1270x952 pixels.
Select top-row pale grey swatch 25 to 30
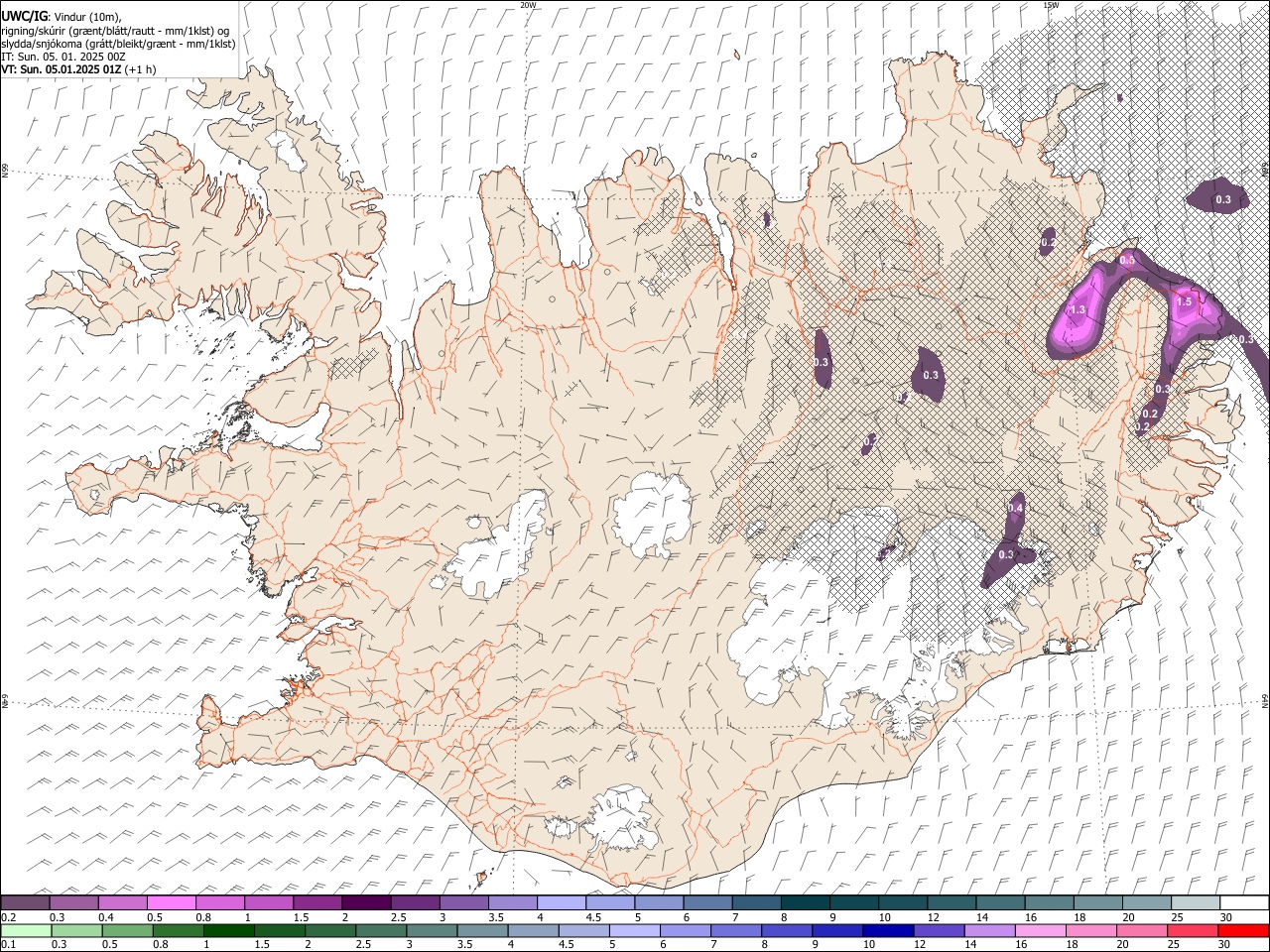point(1196,903)
